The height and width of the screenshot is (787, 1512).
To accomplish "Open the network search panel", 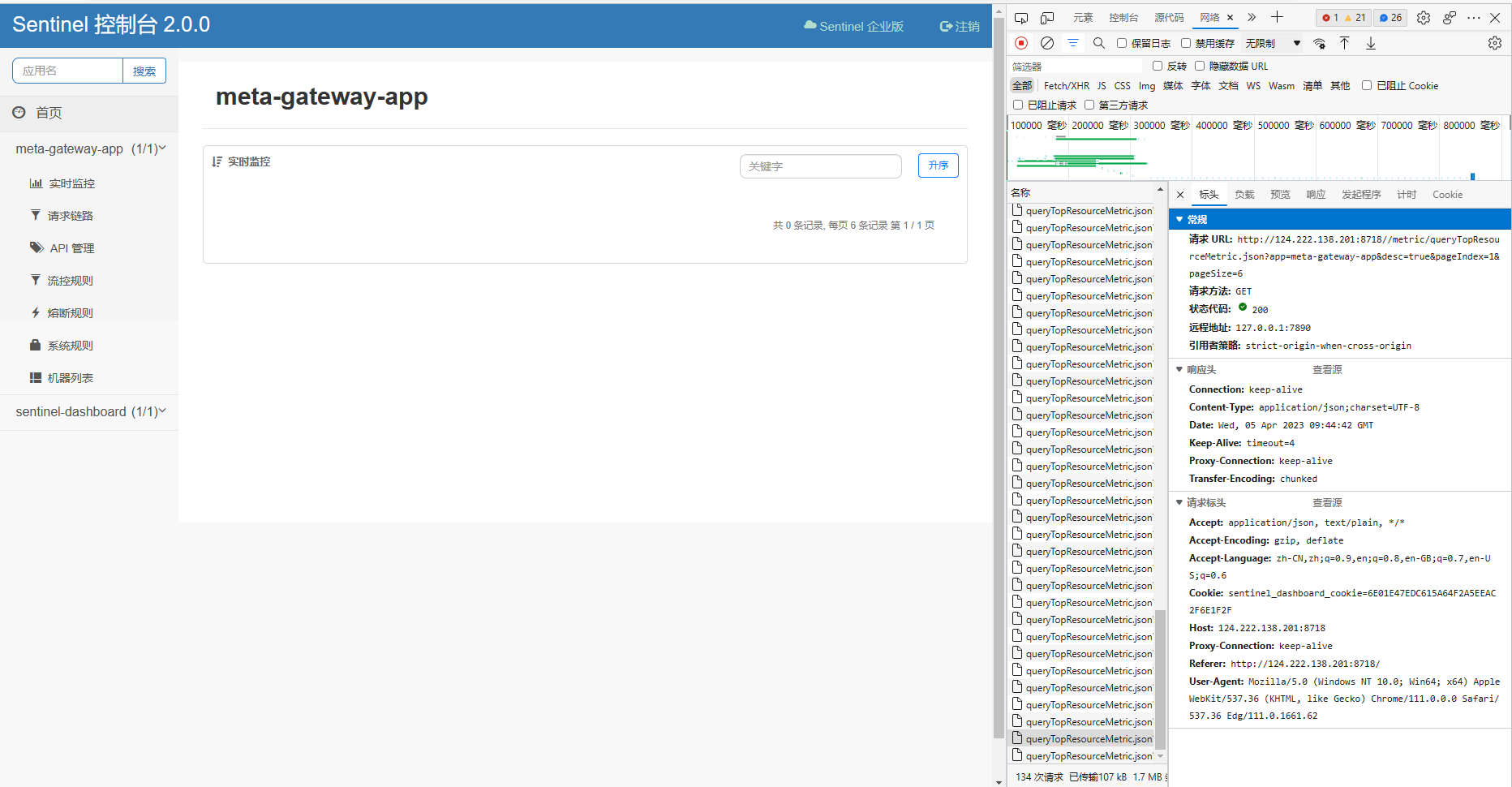I will pos(1099,43).
